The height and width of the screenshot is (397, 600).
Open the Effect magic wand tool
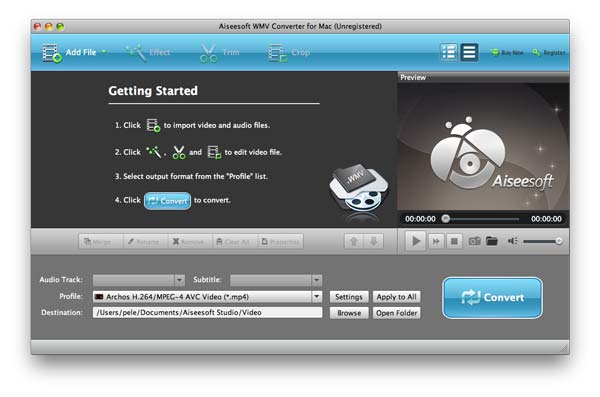coord(136,52)
